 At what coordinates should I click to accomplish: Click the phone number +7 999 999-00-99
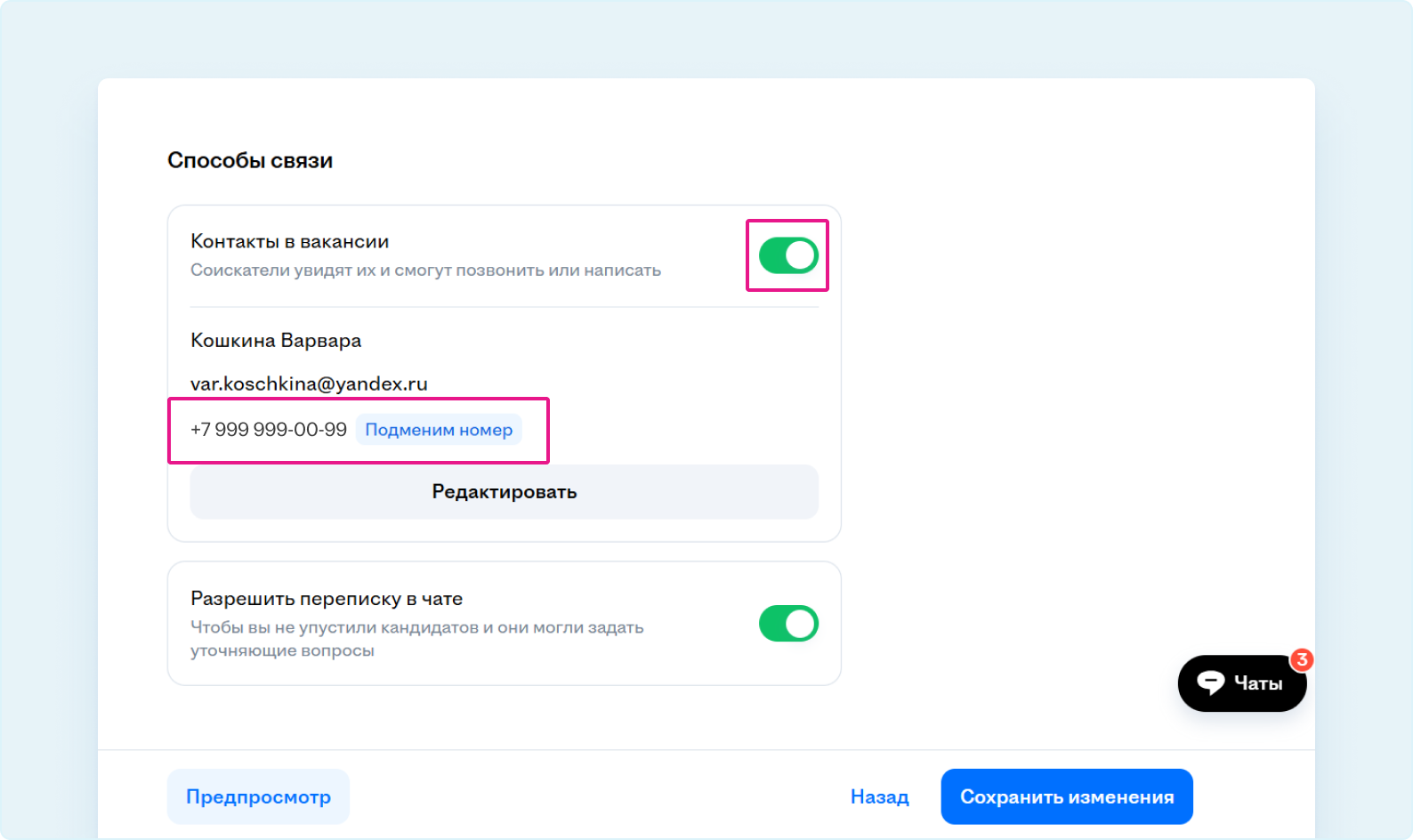click(x=269, y=430)
